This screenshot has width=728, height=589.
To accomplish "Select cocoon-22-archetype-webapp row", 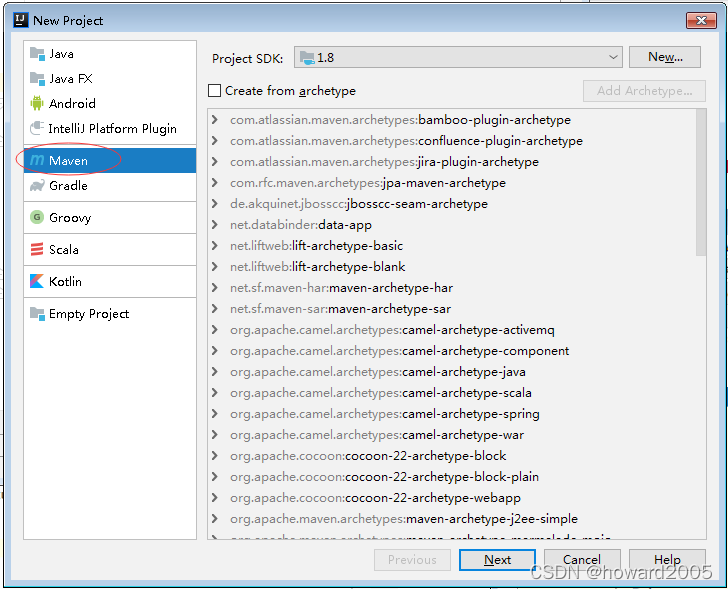I will 452,498.
